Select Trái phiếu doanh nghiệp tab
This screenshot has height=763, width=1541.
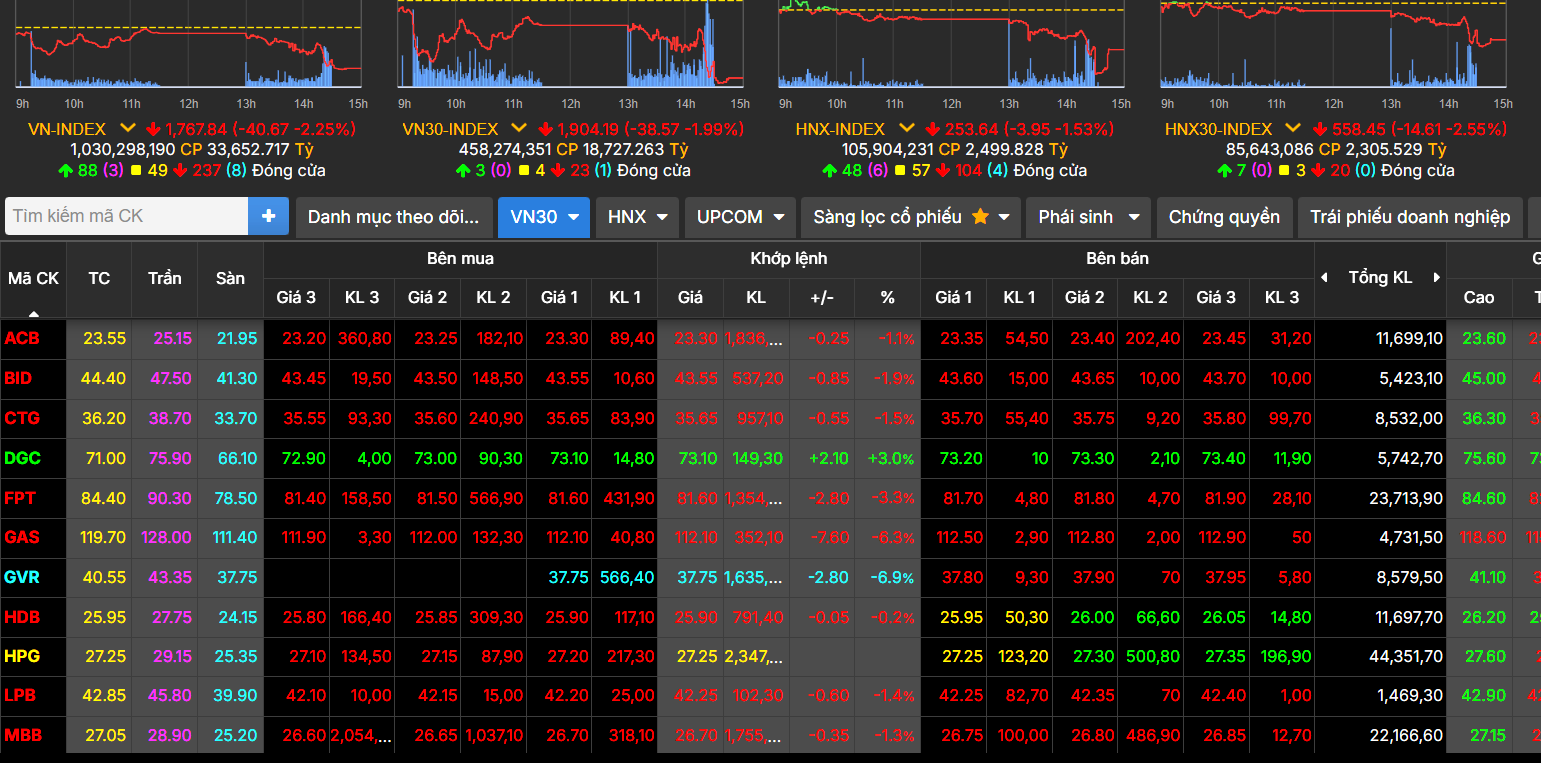[x=1409, y=217]
